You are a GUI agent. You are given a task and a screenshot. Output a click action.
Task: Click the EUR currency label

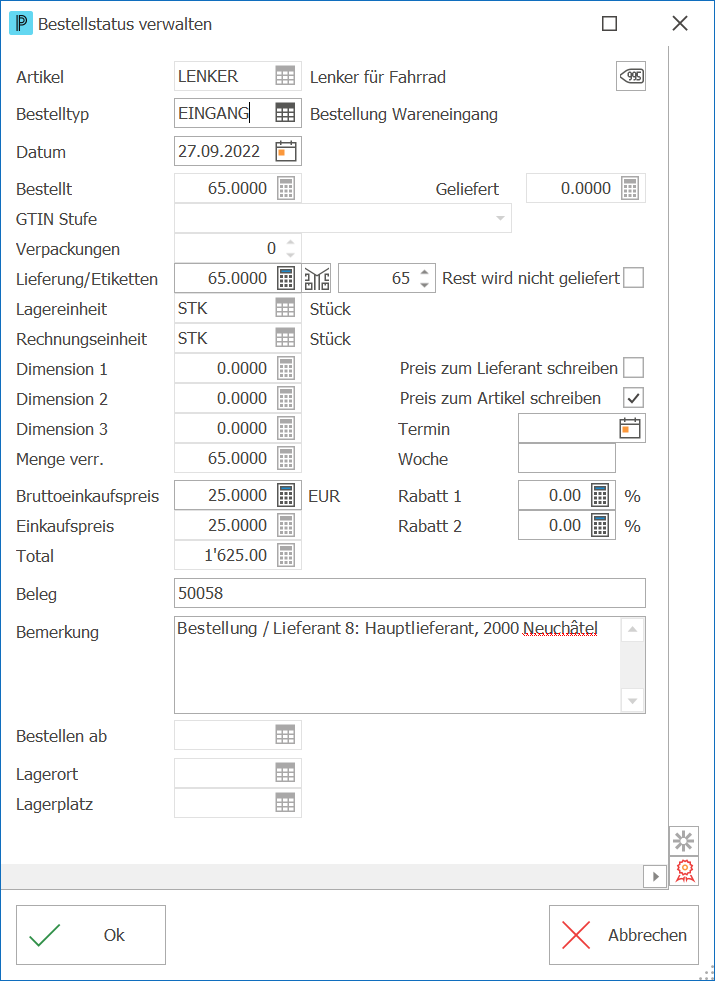[324, 496]
